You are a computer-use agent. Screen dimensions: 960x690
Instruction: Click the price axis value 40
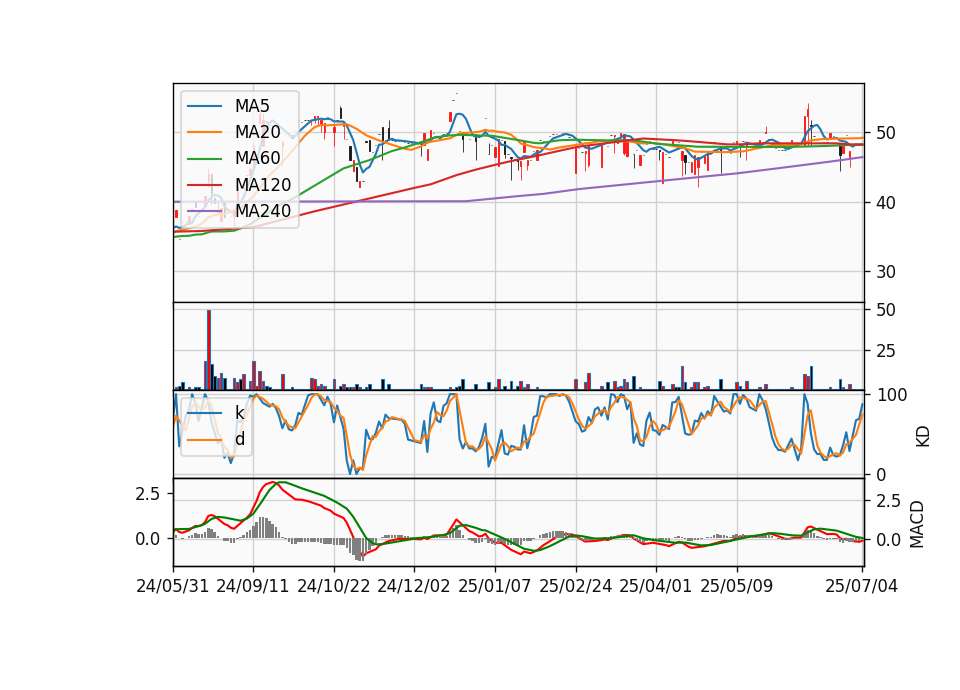[885, 203]
